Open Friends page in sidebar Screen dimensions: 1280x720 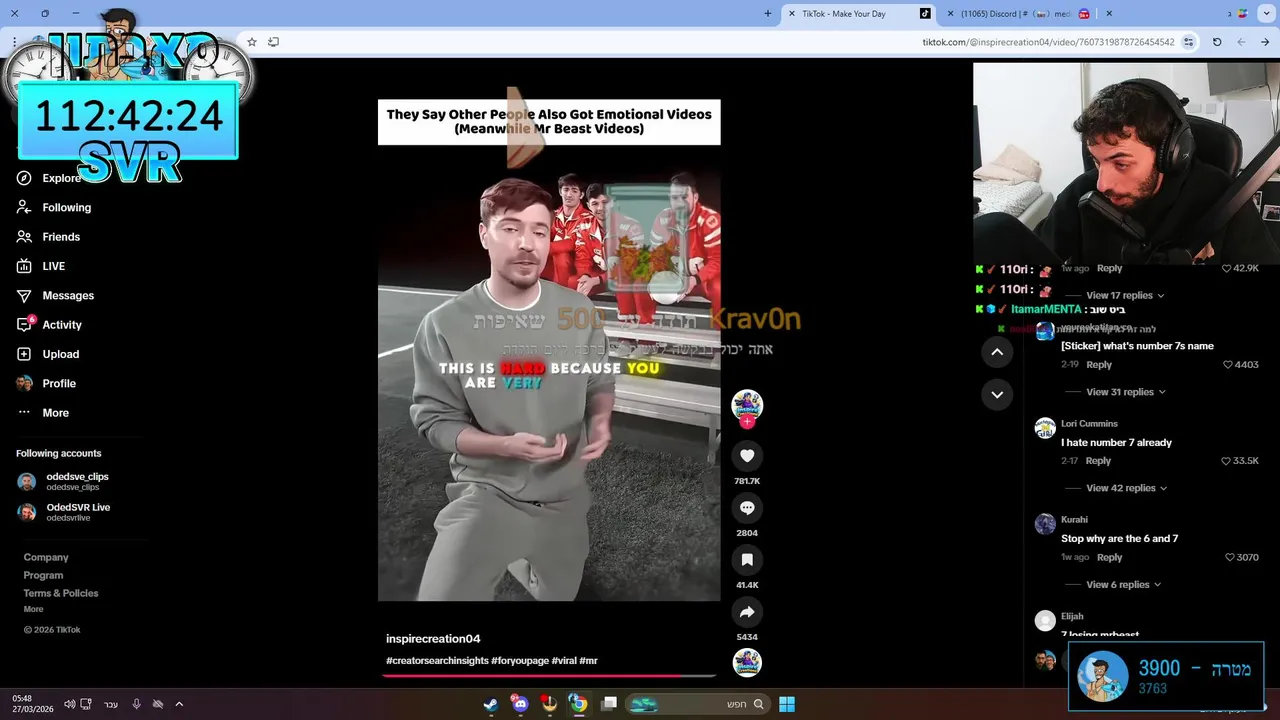click(x=48, y=237)
